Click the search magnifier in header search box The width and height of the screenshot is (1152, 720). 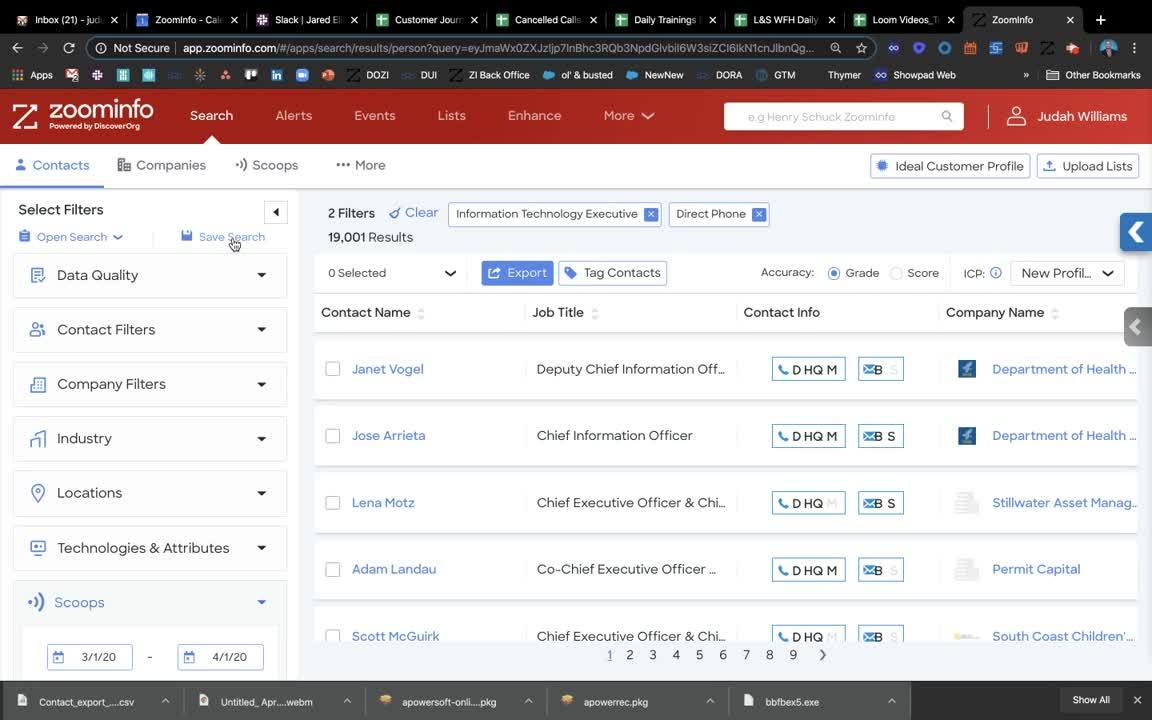947,116
